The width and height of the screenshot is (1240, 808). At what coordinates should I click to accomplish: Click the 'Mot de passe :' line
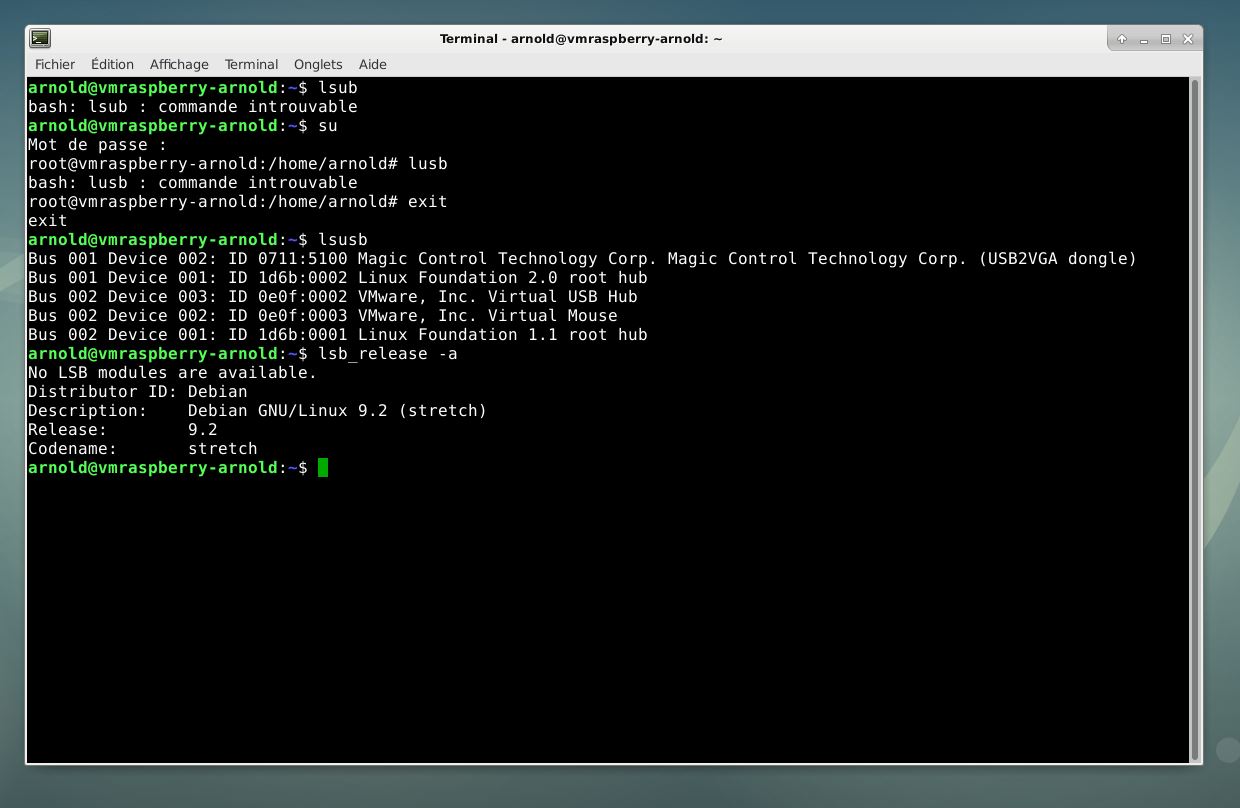coord(98,145)
